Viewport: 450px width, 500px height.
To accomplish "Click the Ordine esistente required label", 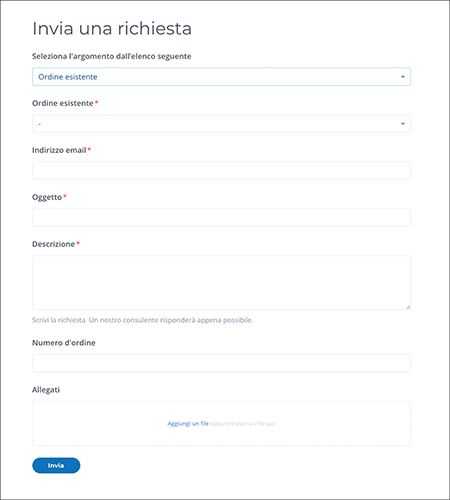I will coord(63,103).
